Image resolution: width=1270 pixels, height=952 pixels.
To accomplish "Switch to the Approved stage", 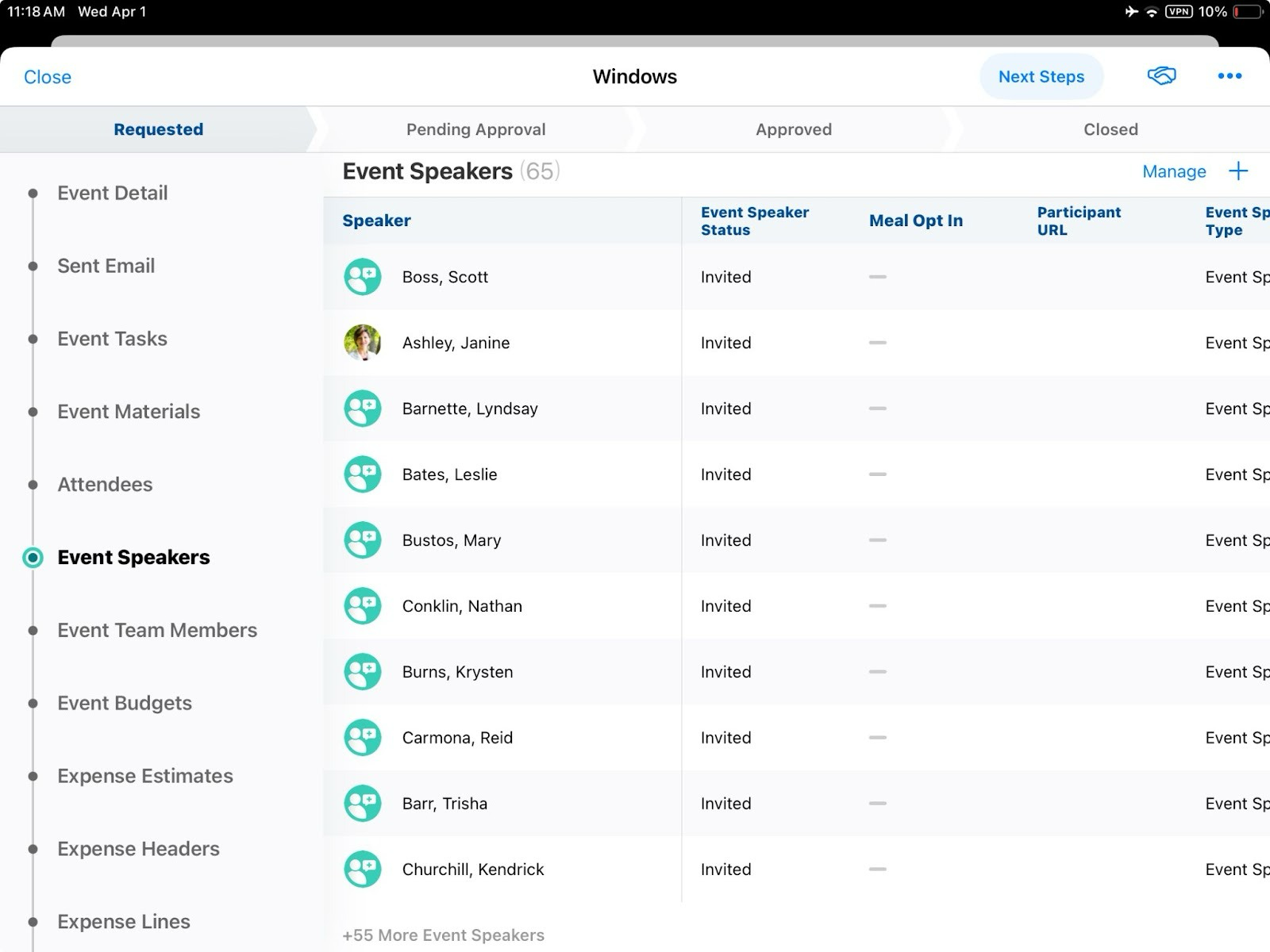I will pyautogui.click(x=793, y=129).
